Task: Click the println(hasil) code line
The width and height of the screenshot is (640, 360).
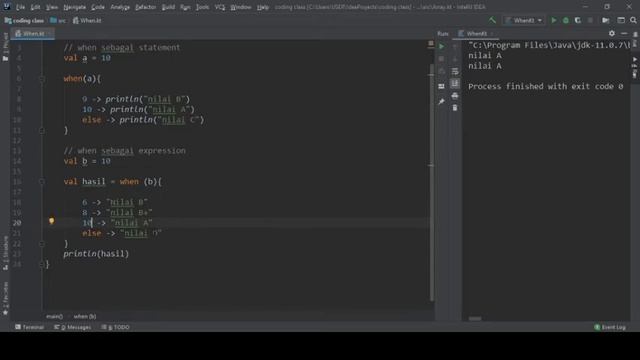Action: pyautogui.click(x=96, y=254)
